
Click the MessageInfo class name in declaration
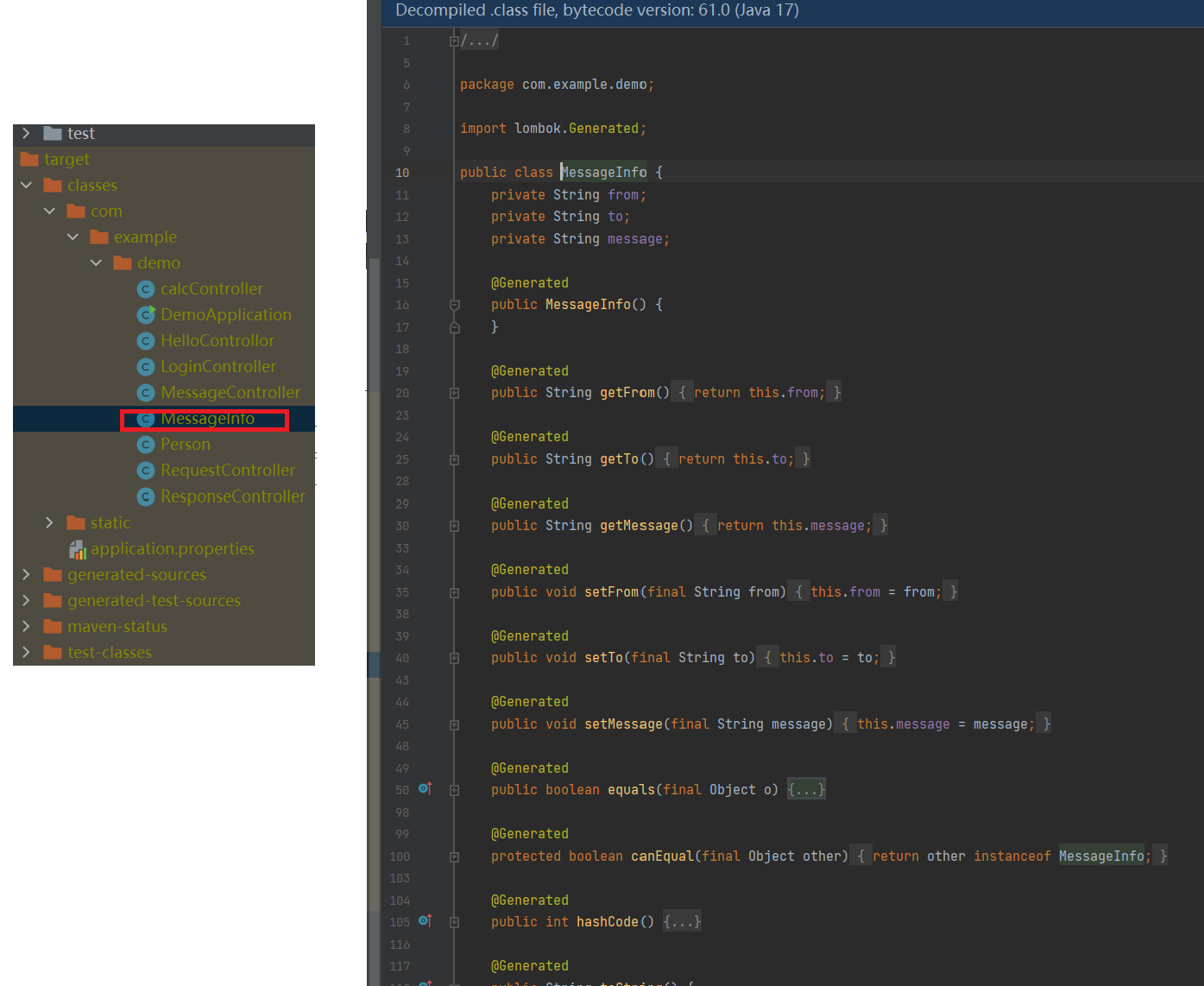pos(603,173)
